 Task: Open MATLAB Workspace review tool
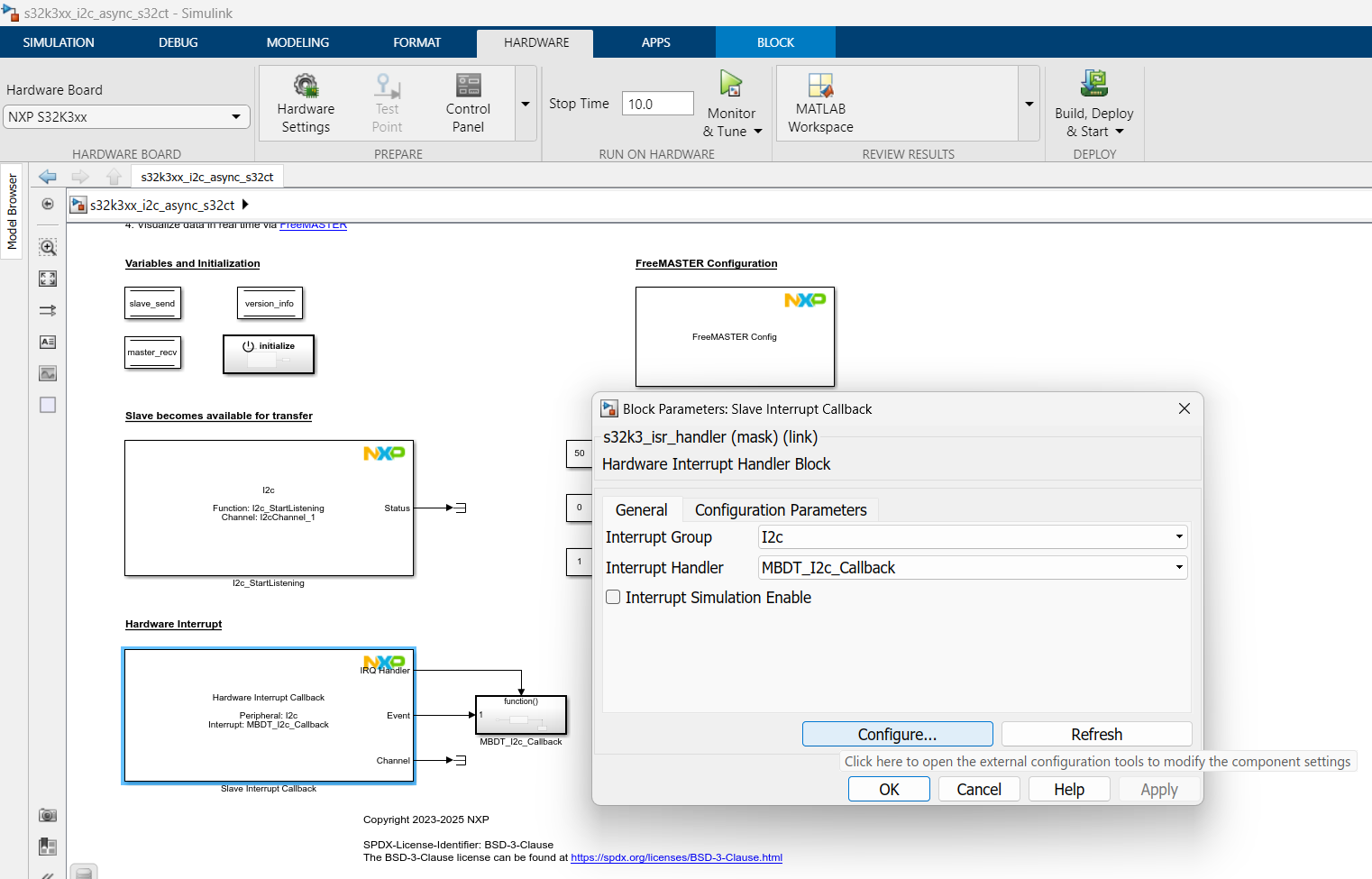[820, 104]
